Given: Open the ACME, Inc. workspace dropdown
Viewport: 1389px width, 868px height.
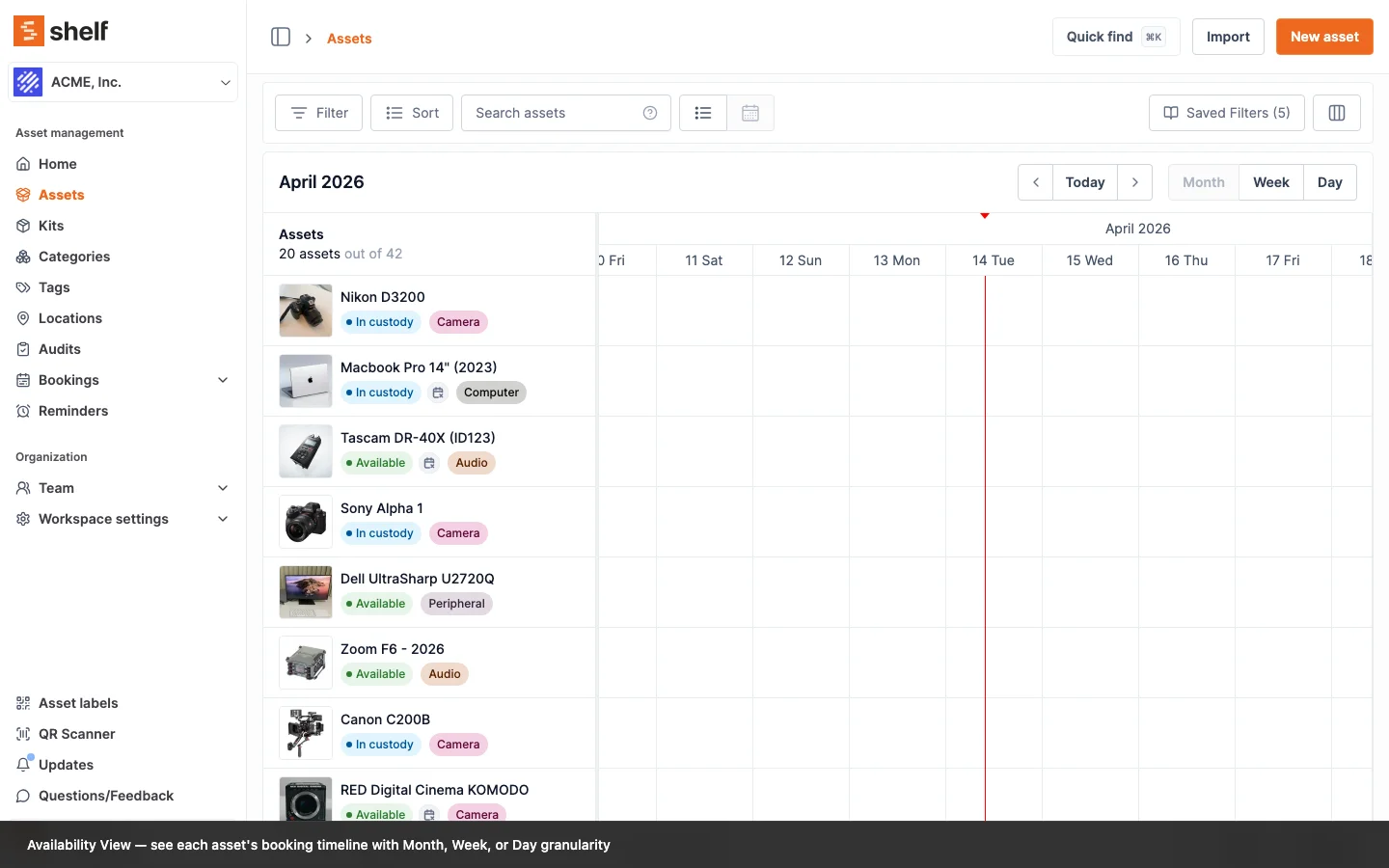Looking at the screenshot, I should pyautogui.click(x=123, y=82).
